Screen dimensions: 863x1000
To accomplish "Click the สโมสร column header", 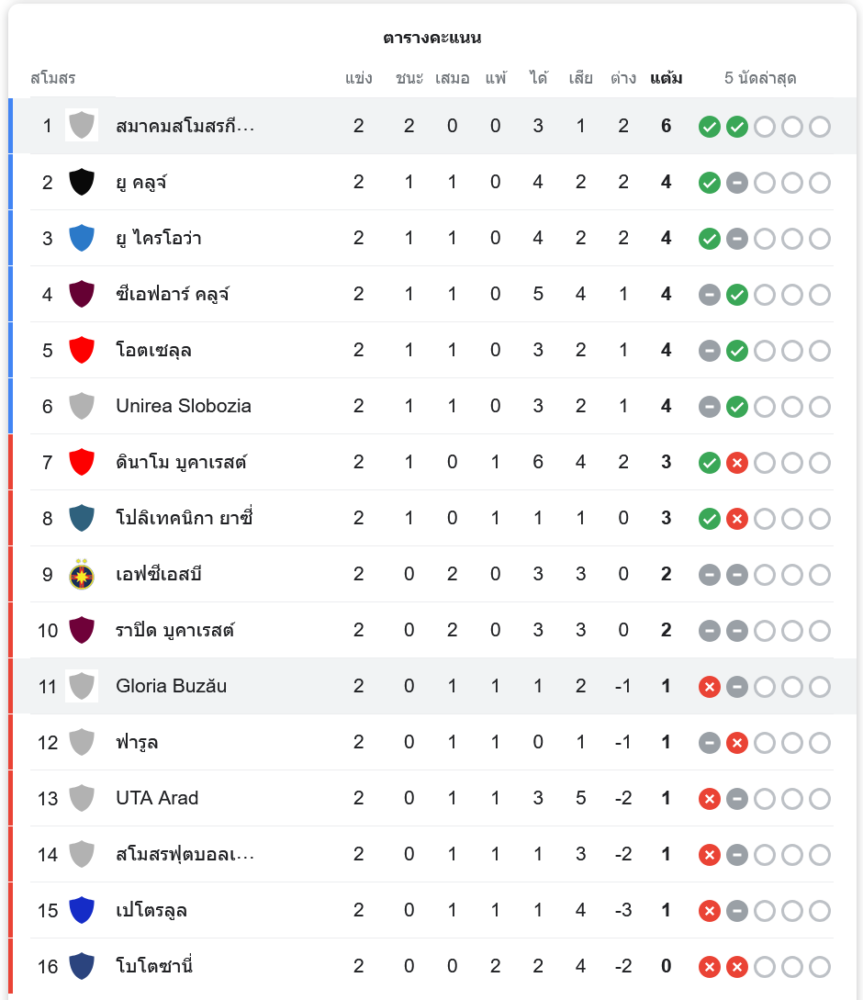I will [x=53, y=78].
